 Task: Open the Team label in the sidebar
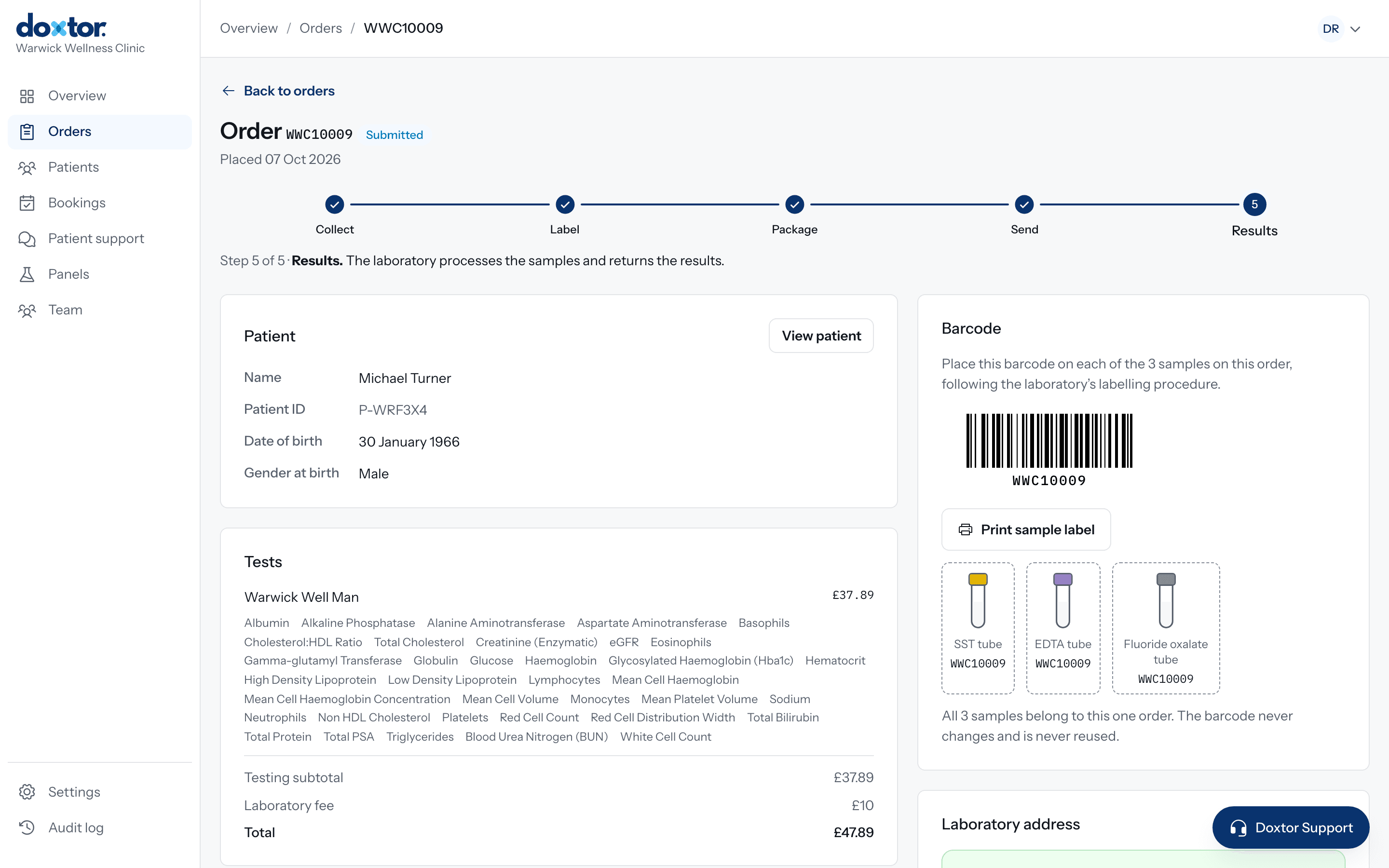tap(66, 310)
